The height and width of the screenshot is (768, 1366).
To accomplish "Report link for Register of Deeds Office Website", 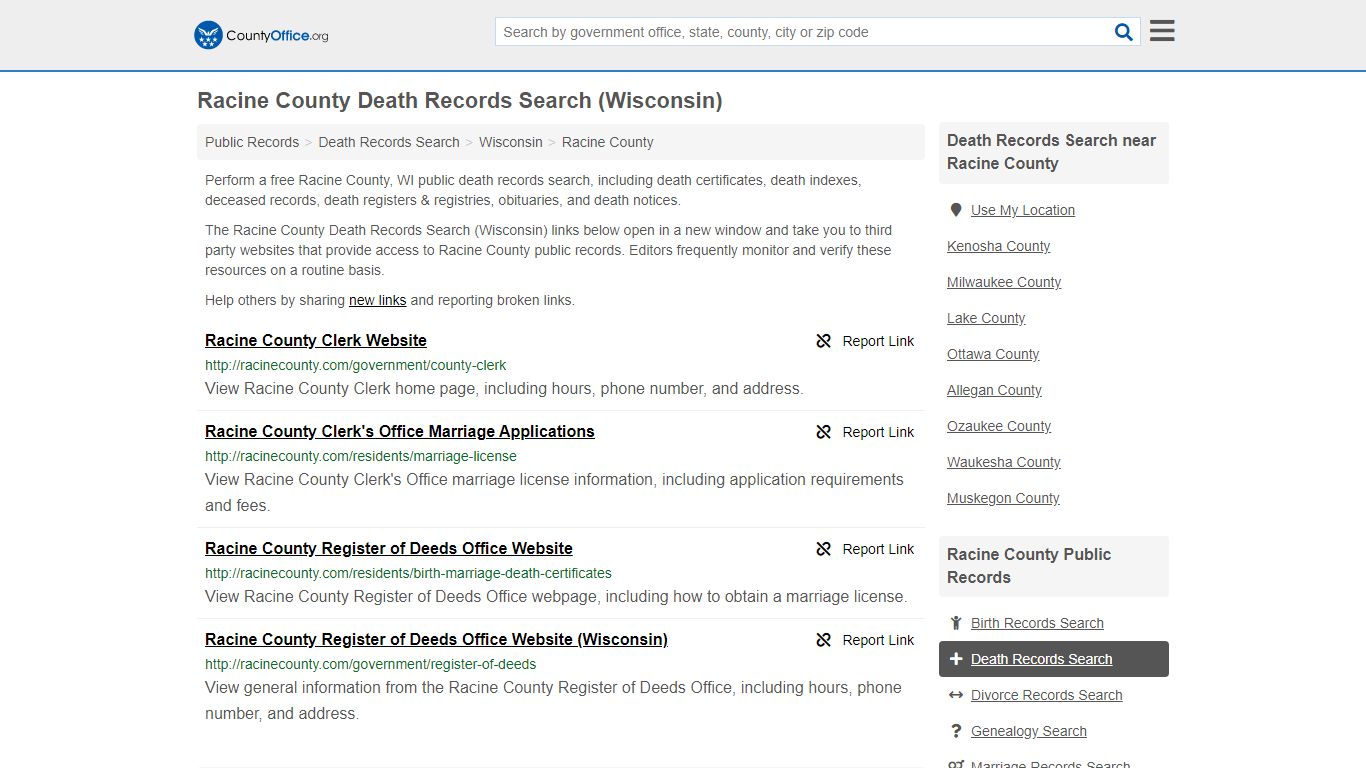I will (878, 549).
